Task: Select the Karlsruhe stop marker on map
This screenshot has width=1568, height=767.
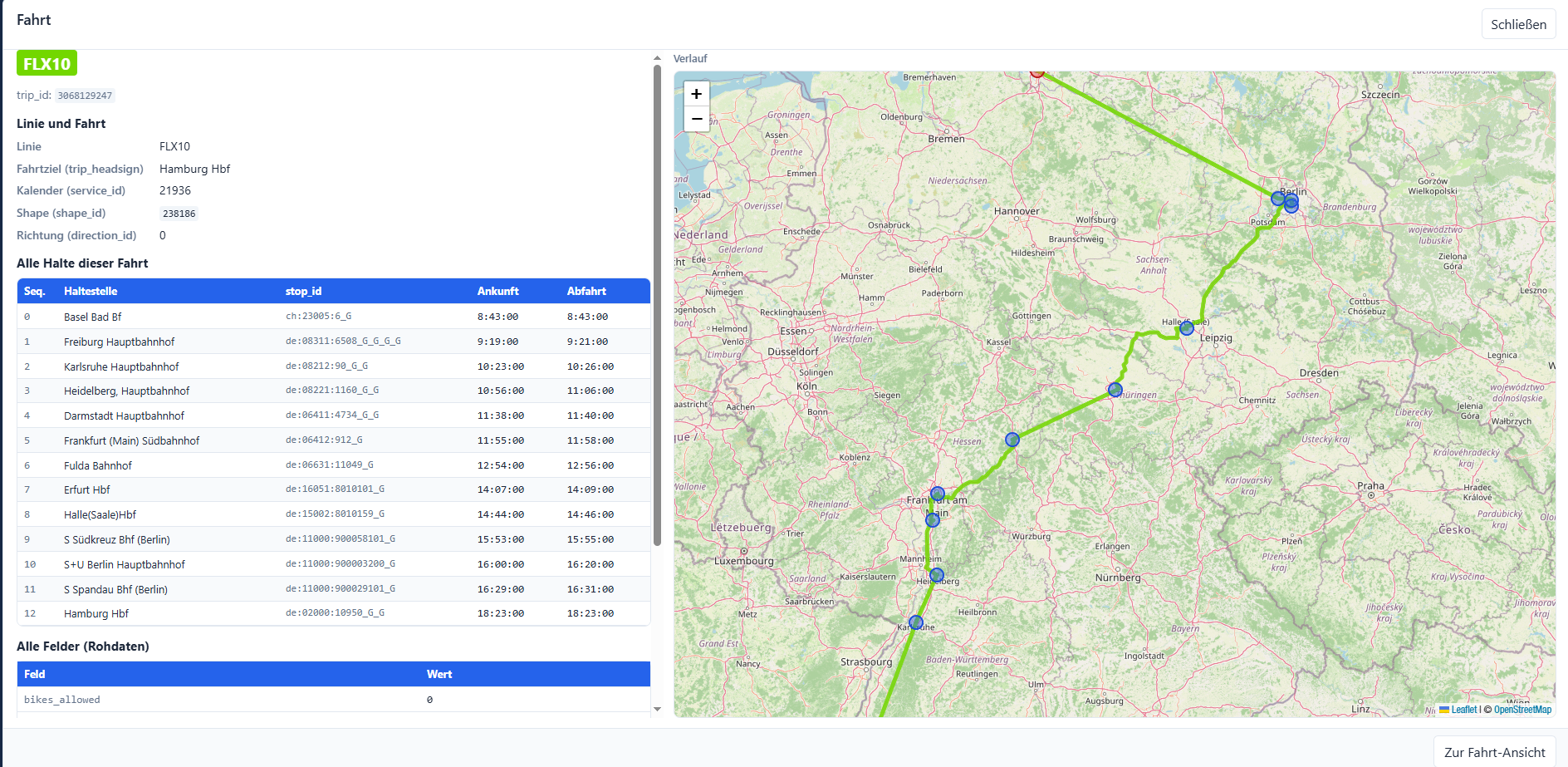Action: click(x=916, y=622)
